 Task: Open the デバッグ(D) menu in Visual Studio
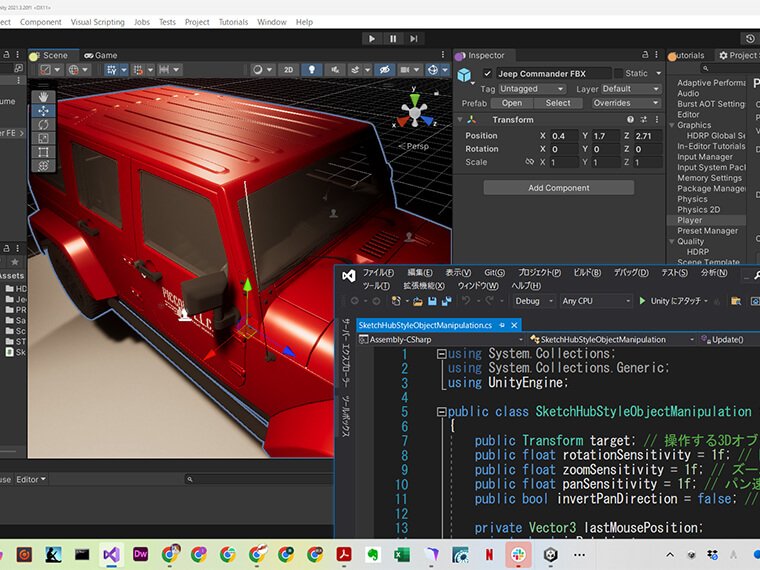[631, 273]
